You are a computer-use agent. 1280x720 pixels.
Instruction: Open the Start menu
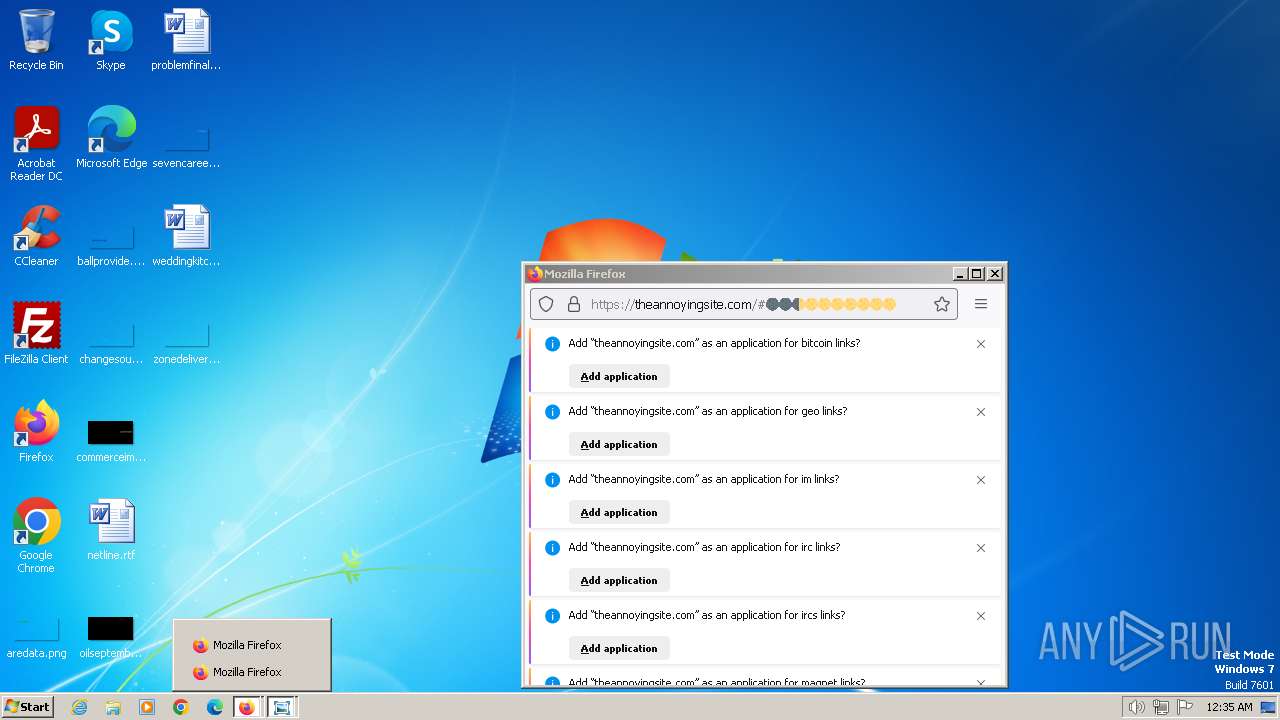[27, 707]
